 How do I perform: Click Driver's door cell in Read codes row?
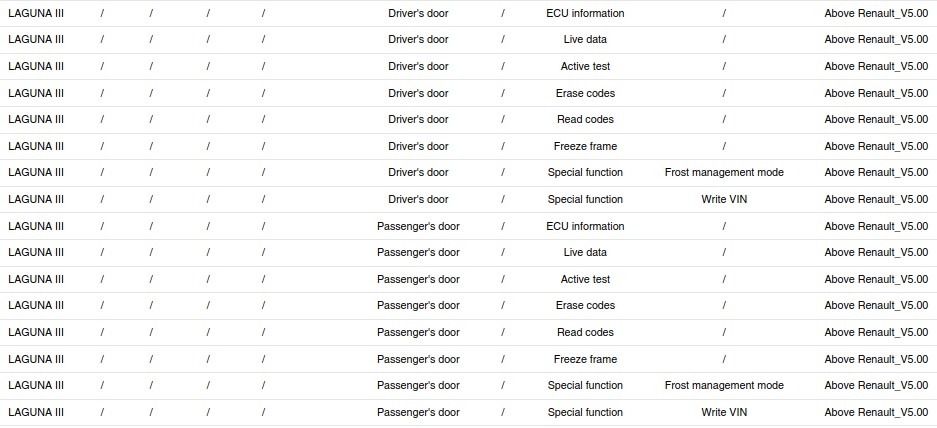coord(418,119)
